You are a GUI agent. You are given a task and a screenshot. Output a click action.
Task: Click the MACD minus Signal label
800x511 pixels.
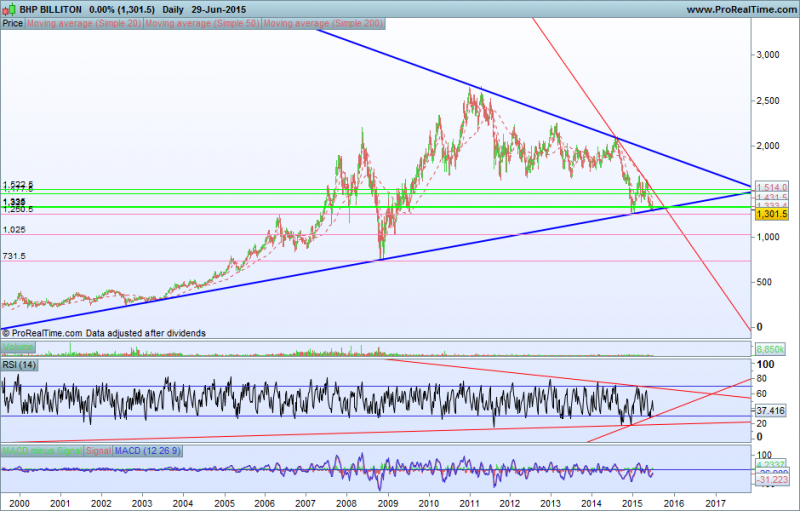click(x=40, y=452)
